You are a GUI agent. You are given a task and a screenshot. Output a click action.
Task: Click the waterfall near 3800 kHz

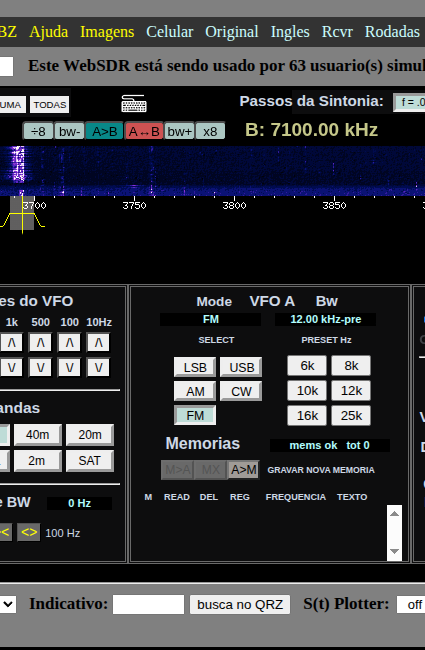click(234, 170)
